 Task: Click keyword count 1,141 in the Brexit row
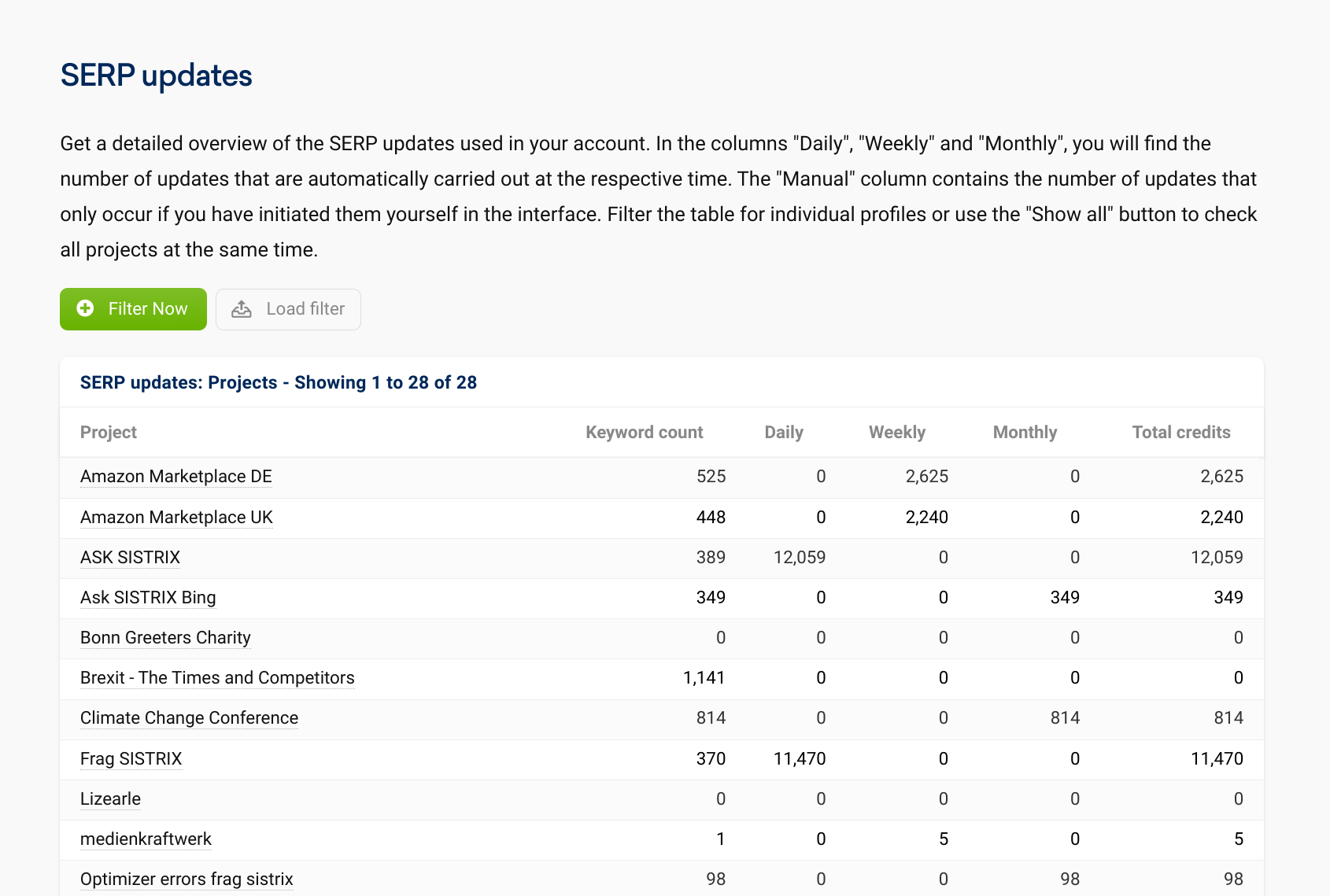pos(704,678)
